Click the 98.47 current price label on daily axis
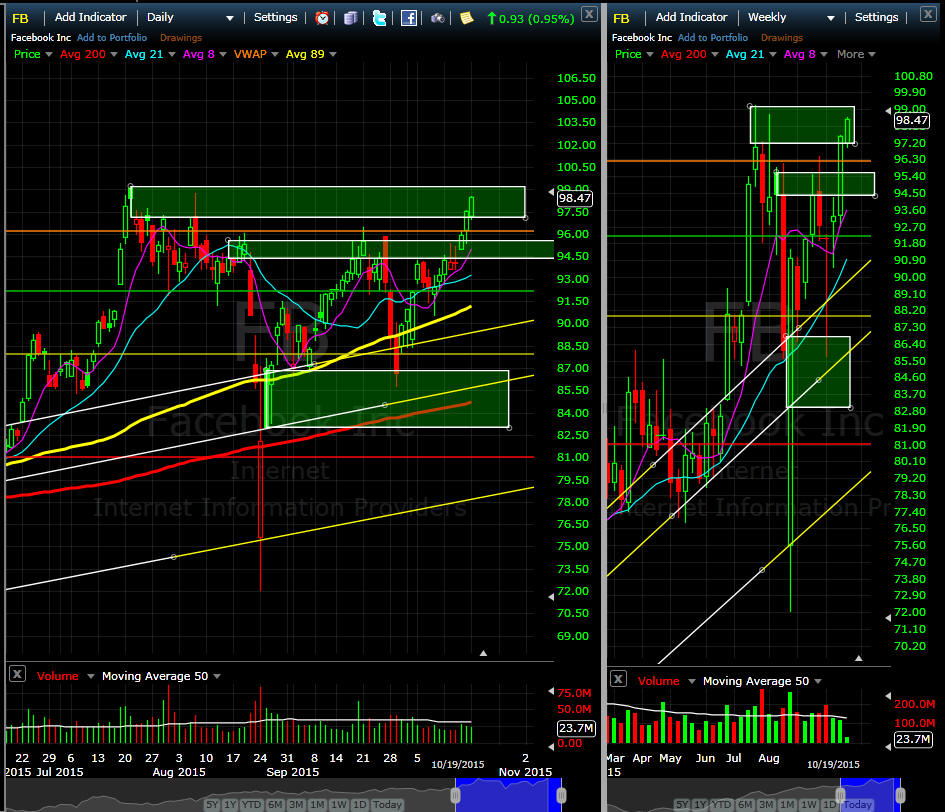The width and height of the screenshot is (945, 812). pos(574,198)
